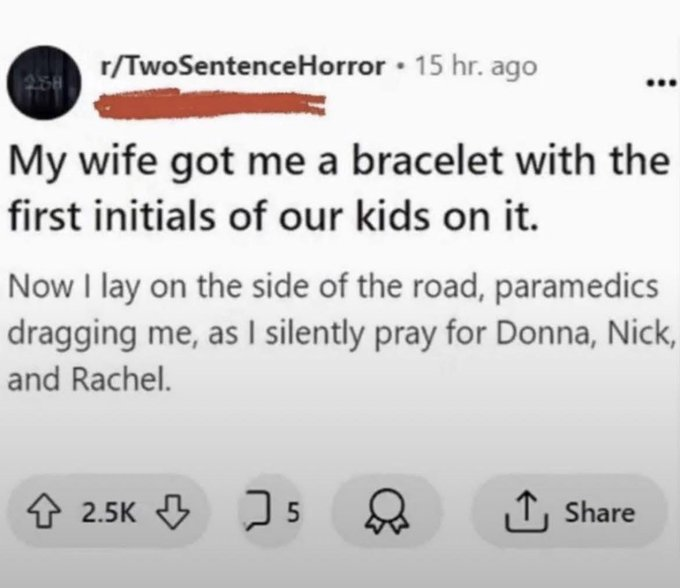Click the name Rachel in post
This screenshot has width=680, height=588.
point(119,379)
